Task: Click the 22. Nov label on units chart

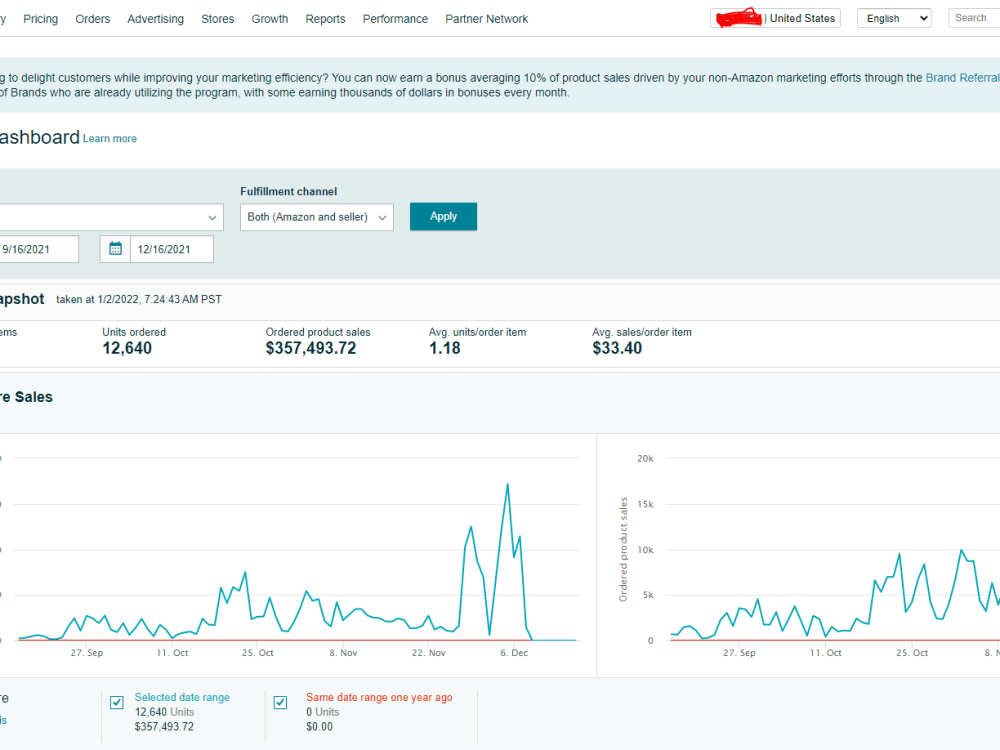Action: (x=429, y=652)
